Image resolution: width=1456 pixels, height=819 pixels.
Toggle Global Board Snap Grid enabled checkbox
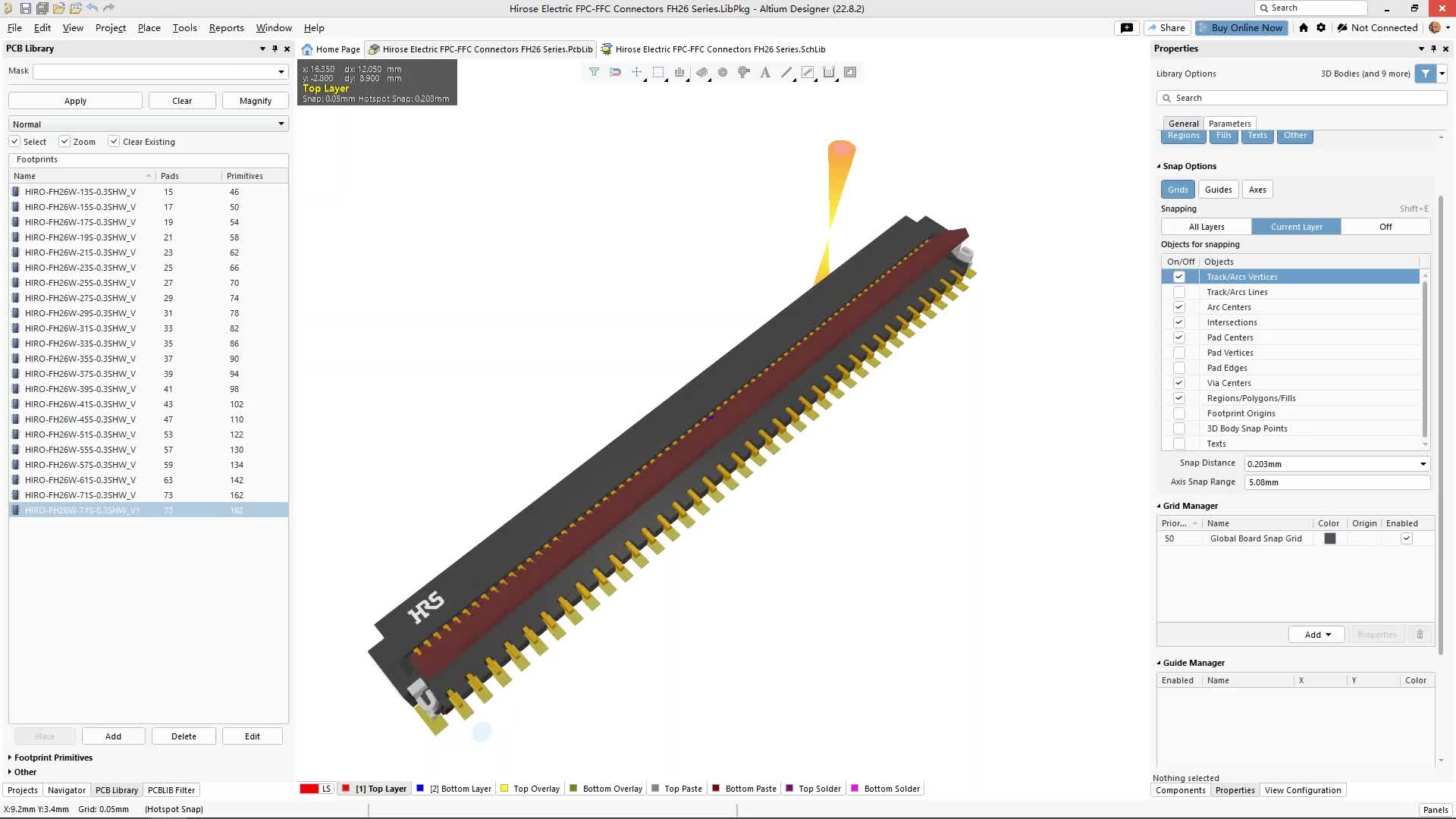point(1407,538)
